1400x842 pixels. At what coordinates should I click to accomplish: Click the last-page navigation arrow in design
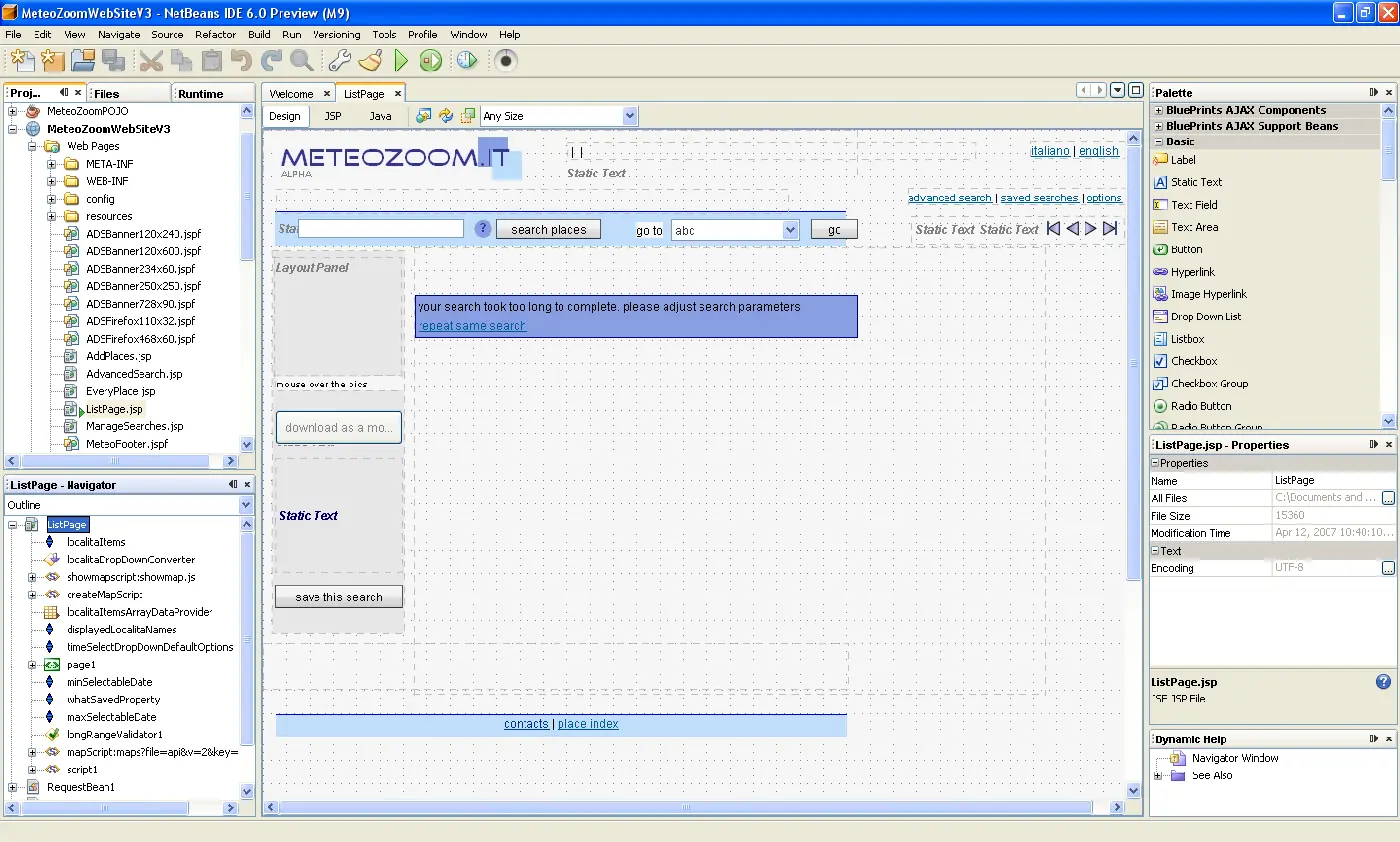pos(1110,229)
